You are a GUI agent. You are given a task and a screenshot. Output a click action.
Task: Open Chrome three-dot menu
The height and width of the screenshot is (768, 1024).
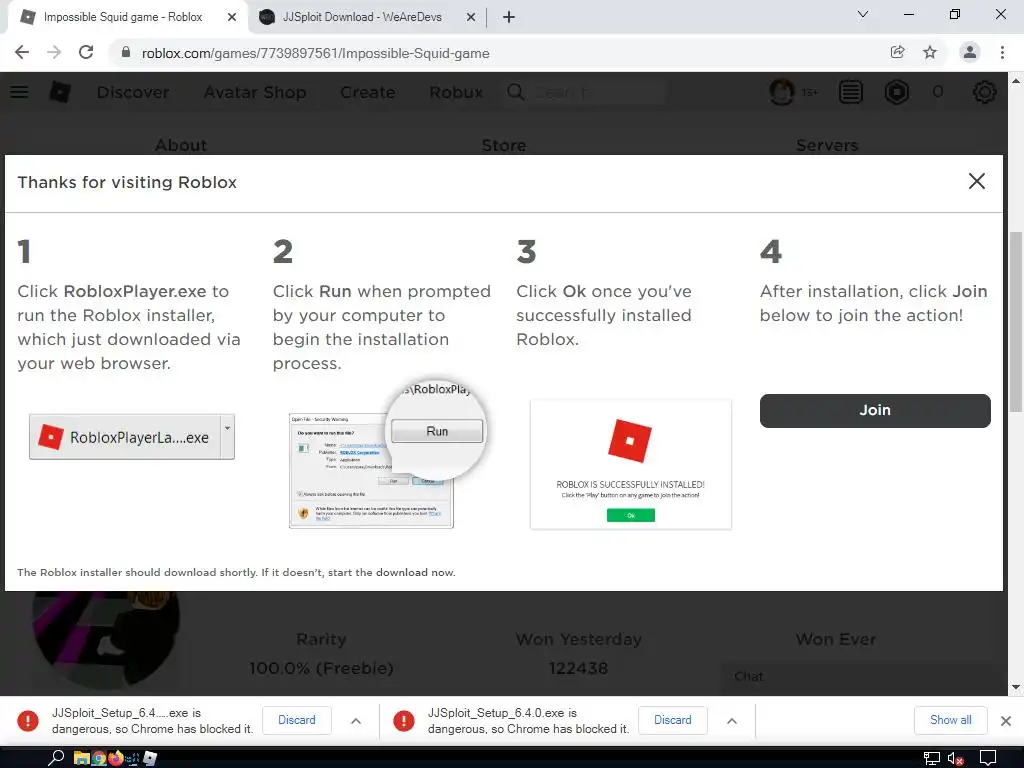pos(1002,52)
